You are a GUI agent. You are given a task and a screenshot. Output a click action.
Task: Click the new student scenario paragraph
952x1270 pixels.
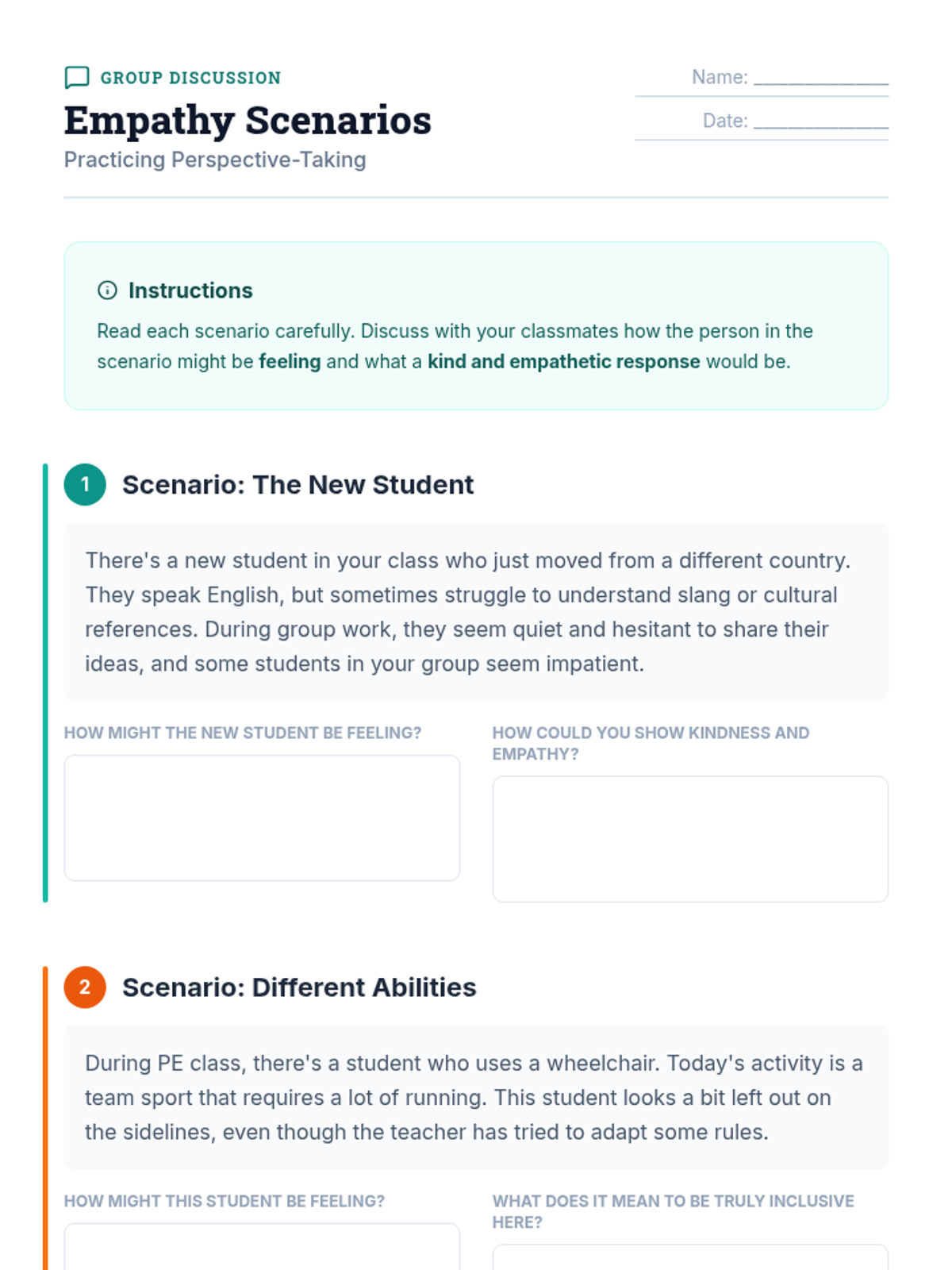coord(468,612)
